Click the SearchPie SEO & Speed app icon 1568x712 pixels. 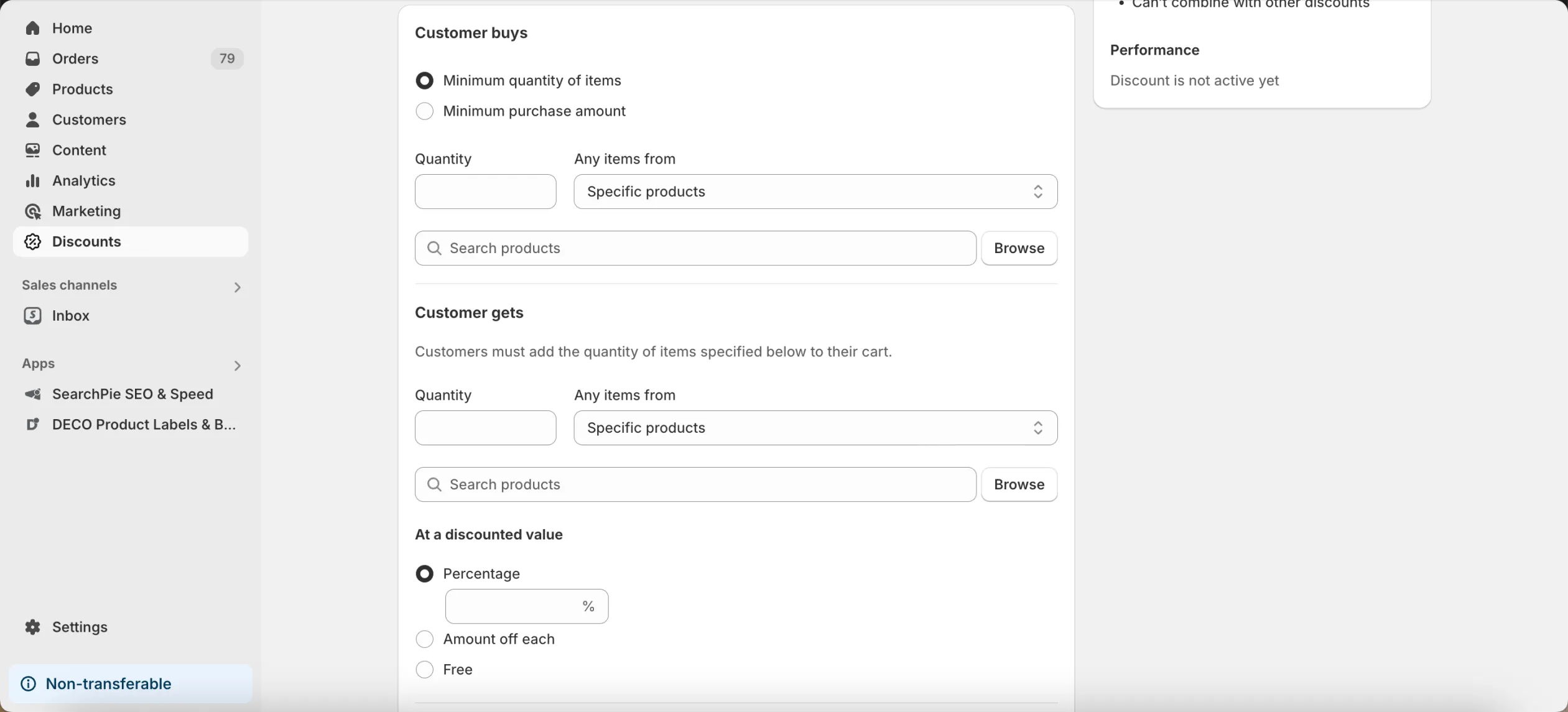[x=32, y=394]
